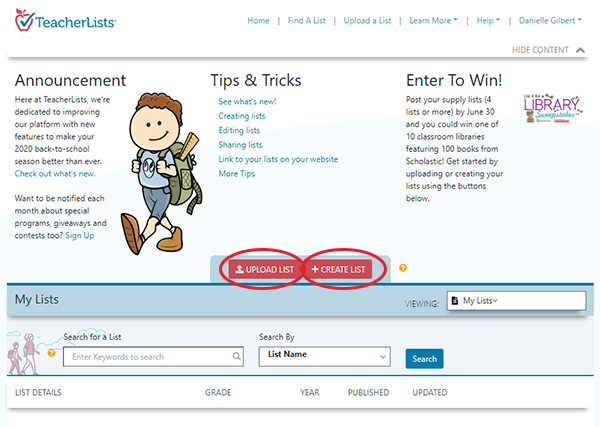Sort by the UPDATED column header

[429, 393]
